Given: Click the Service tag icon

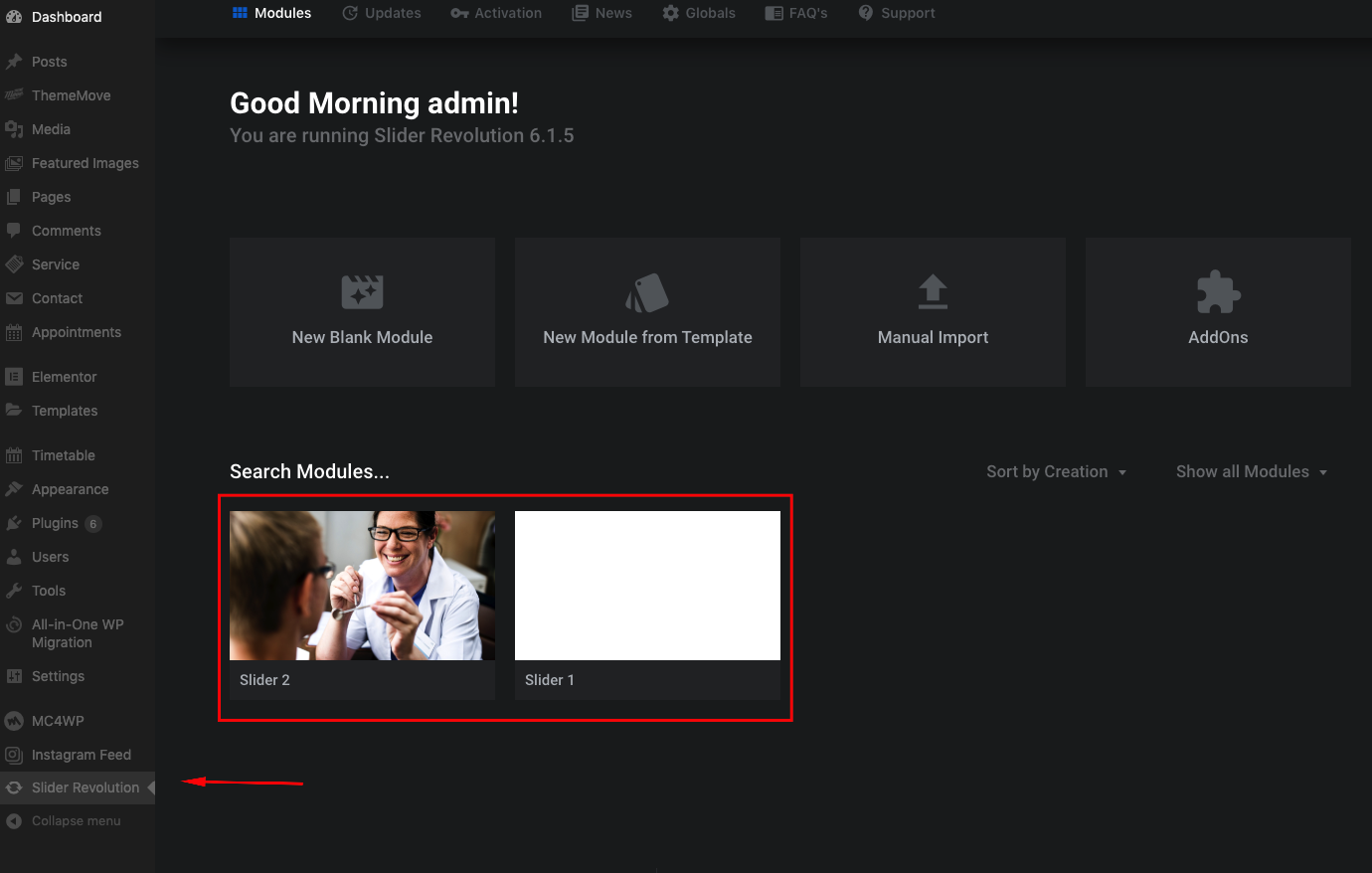Looking at the screenshot, I should pos(14,264).
